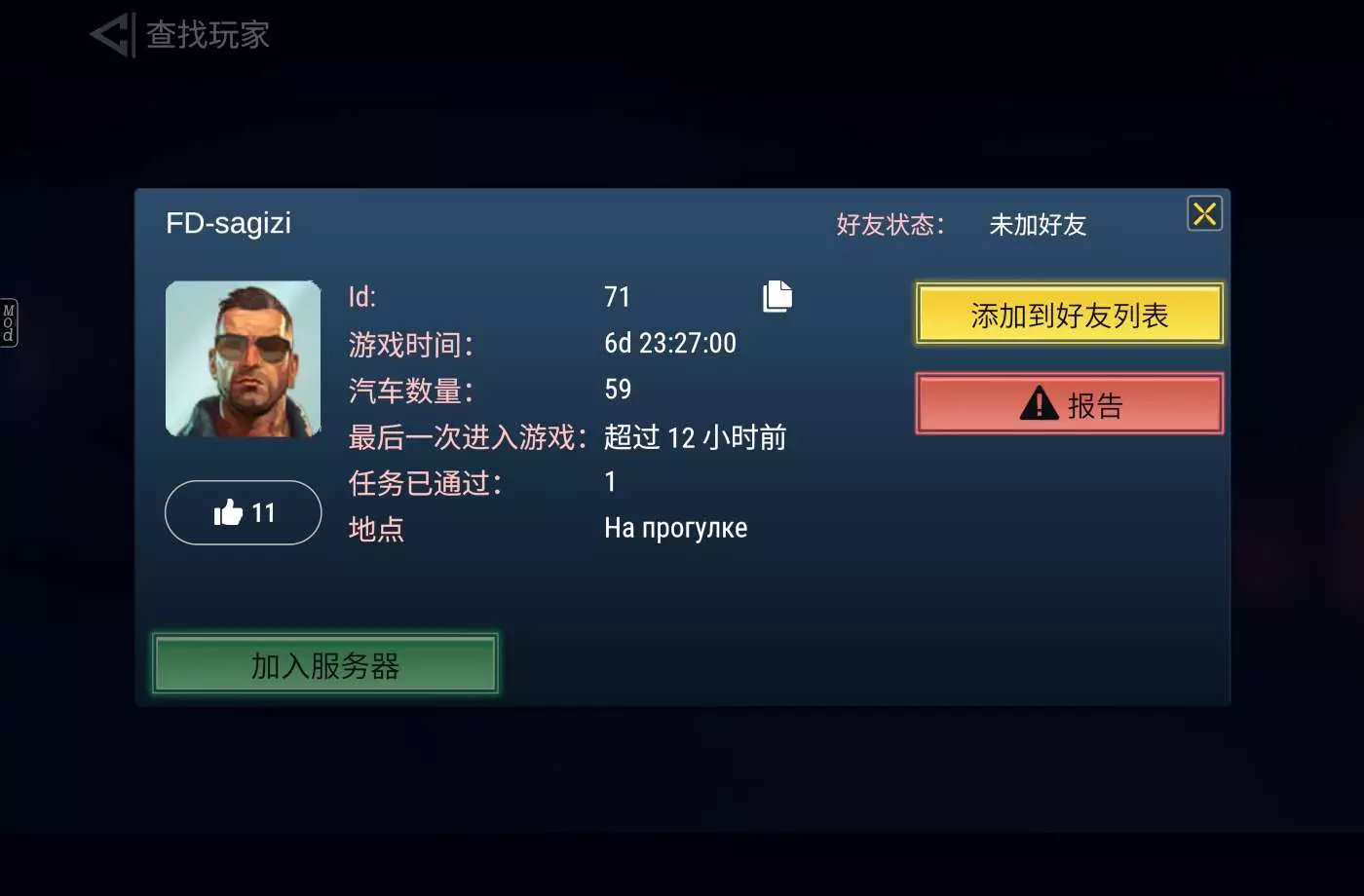
Task: Click the thumbs-up like icon
Action: pos(228,512)
